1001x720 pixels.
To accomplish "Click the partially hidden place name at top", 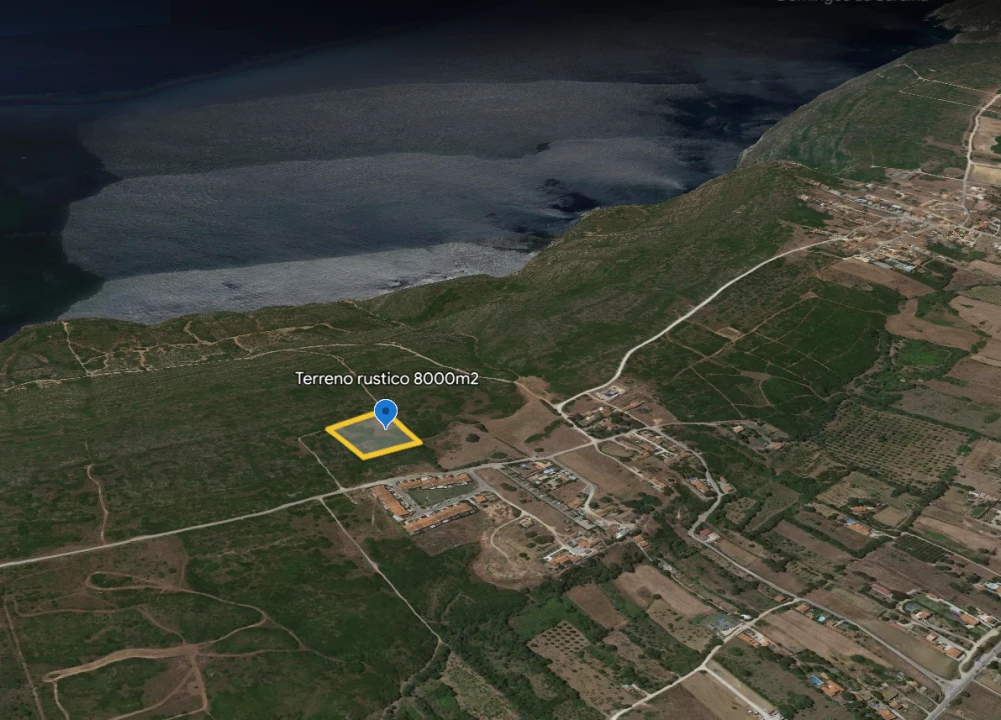I will [x=860, y=3].
